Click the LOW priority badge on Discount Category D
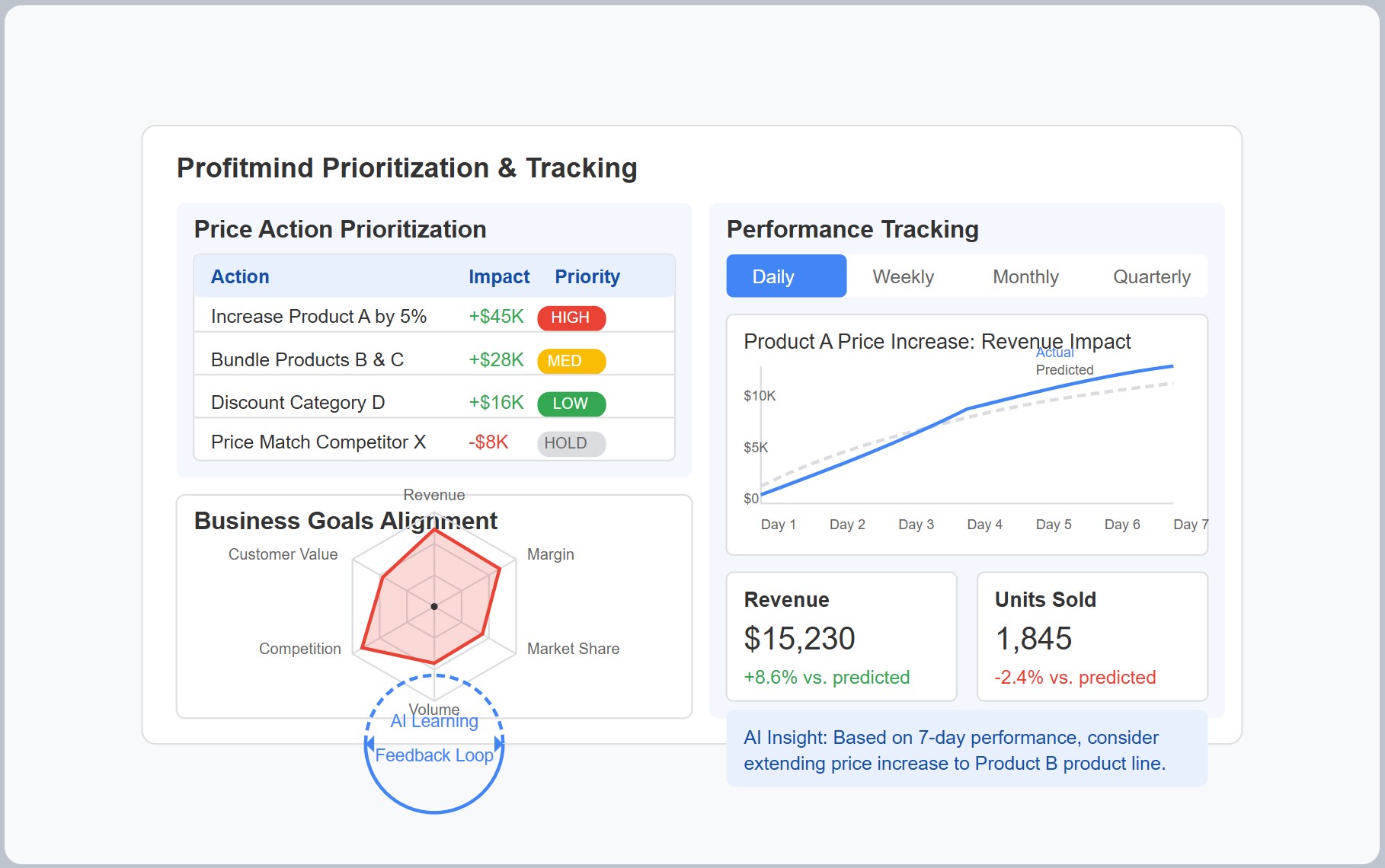Screen dimensions: 1385x868 coord(571,404)
